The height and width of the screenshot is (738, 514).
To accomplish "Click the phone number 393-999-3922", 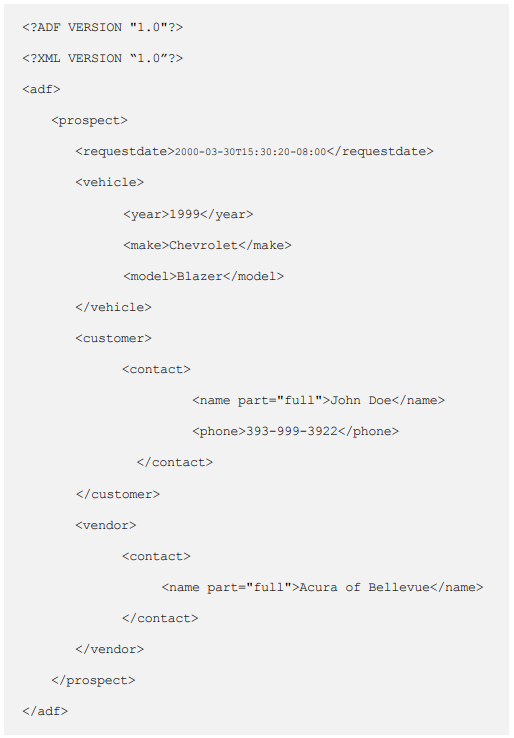I will coord(292,431).
